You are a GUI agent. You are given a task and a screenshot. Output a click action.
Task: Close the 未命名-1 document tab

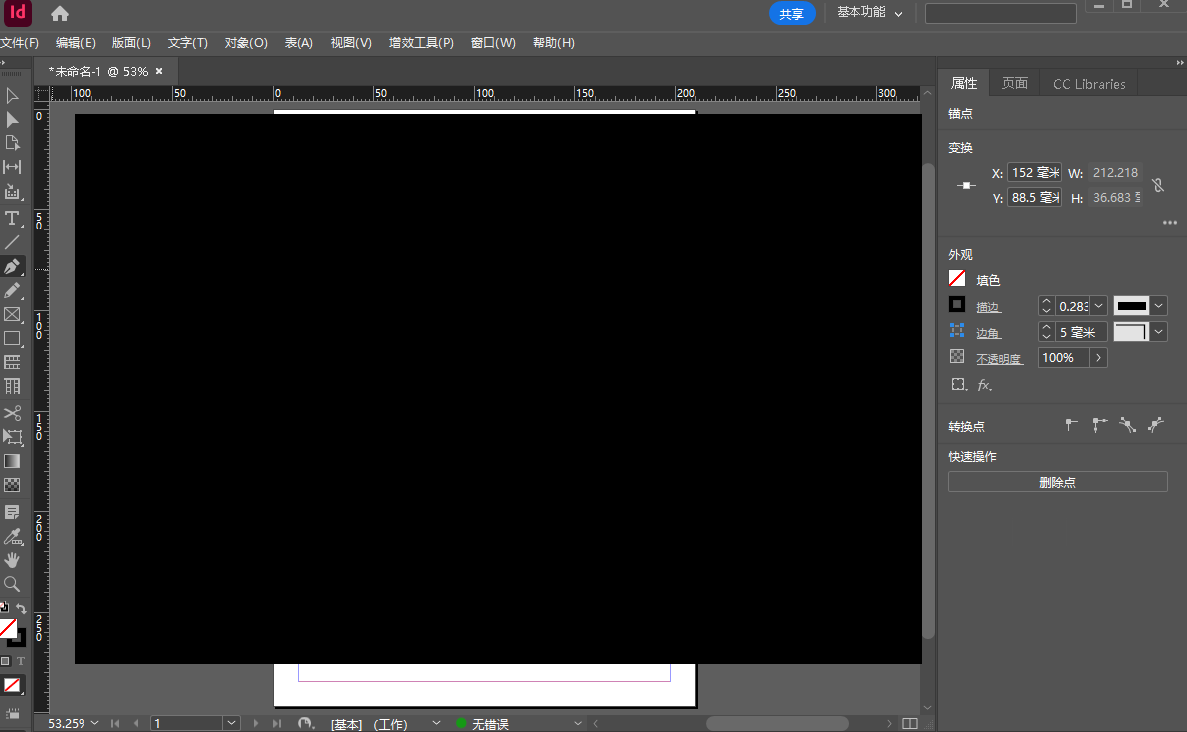click(x=159, y=71)
